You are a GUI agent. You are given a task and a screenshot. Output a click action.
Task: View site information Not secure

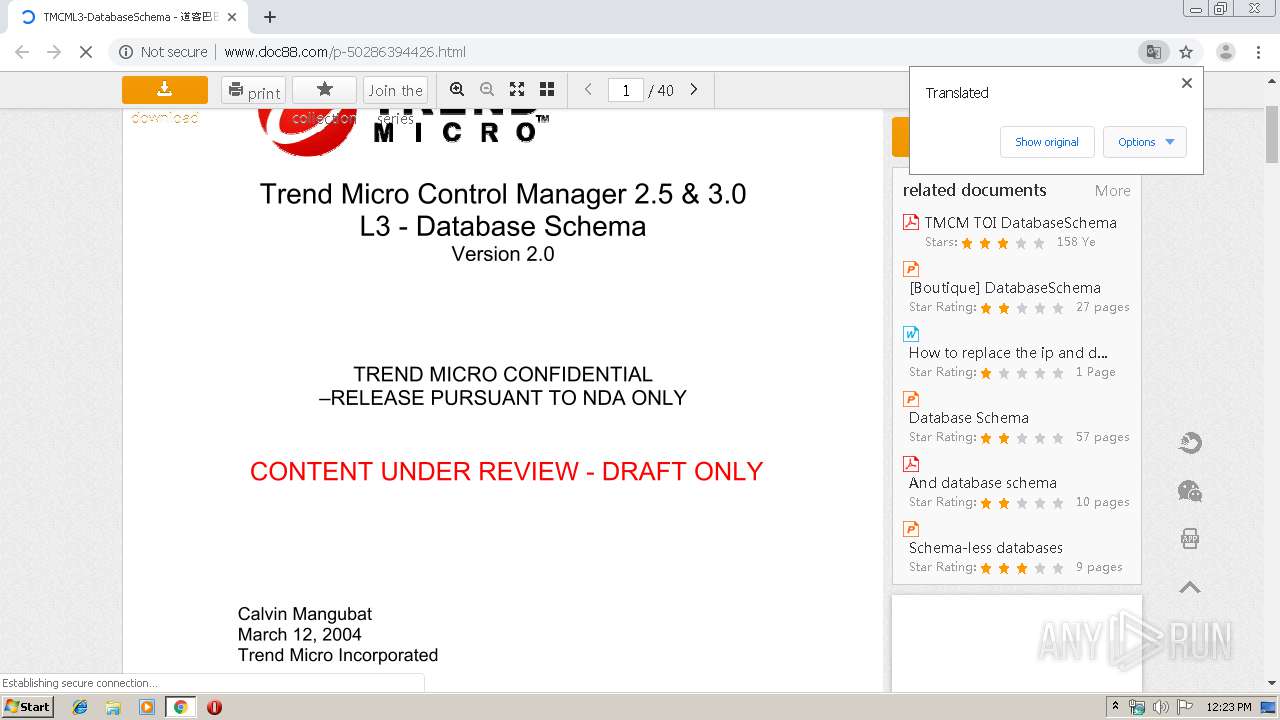coord(163,52)
